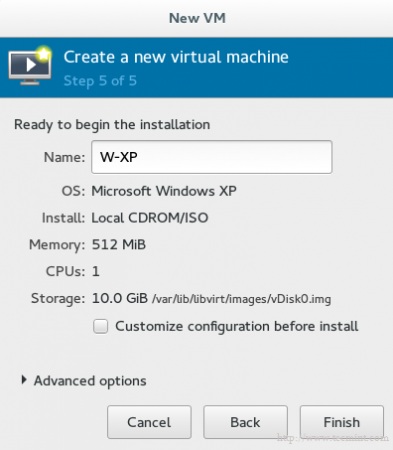This screenshot has height=450, width=393.
Task: Click the 'Microsoft Windows XP' OS value
Action: pos(164,191)
